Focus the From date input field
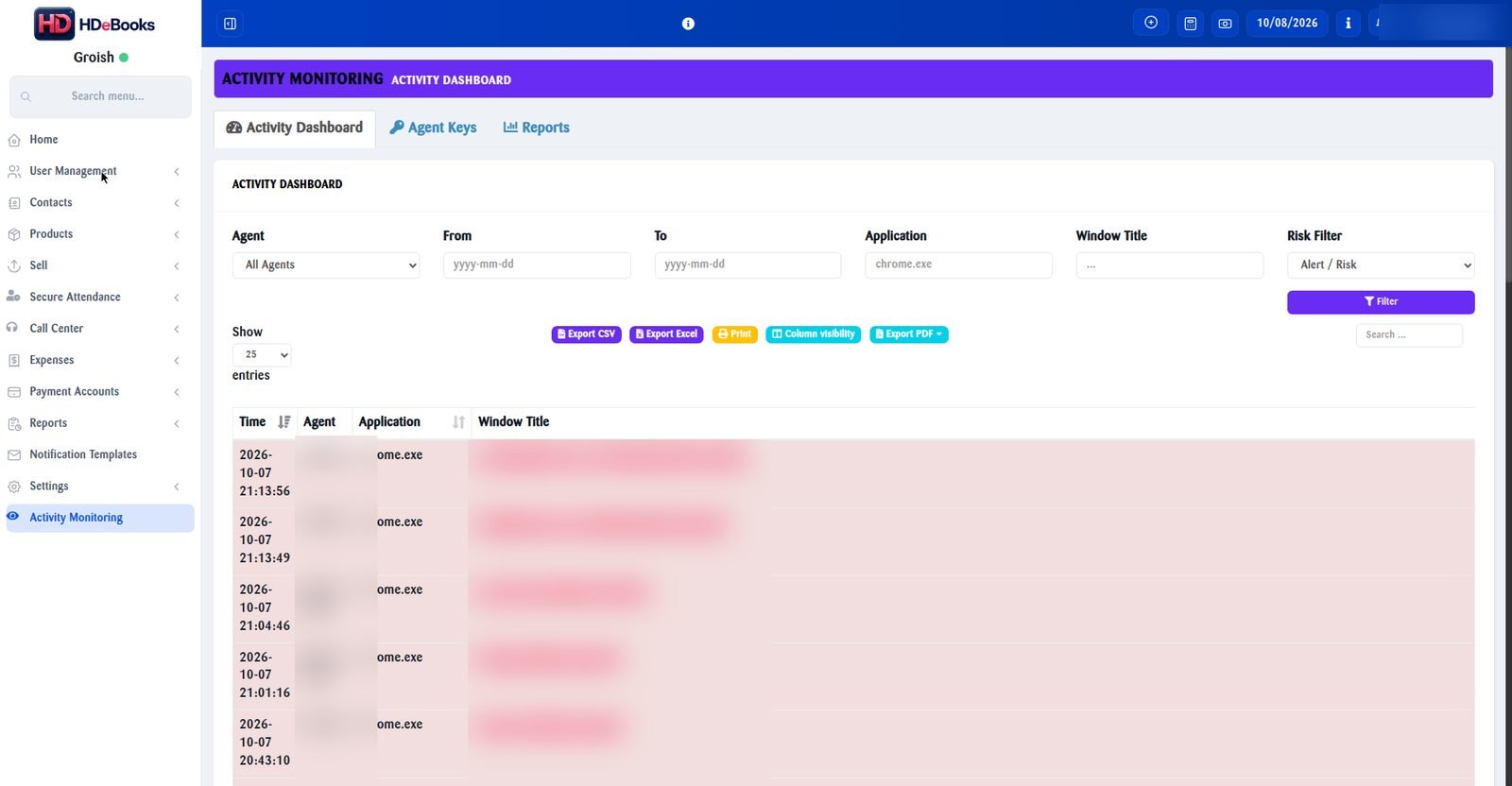Screen dimensions: 1512x786 (537, 265)
